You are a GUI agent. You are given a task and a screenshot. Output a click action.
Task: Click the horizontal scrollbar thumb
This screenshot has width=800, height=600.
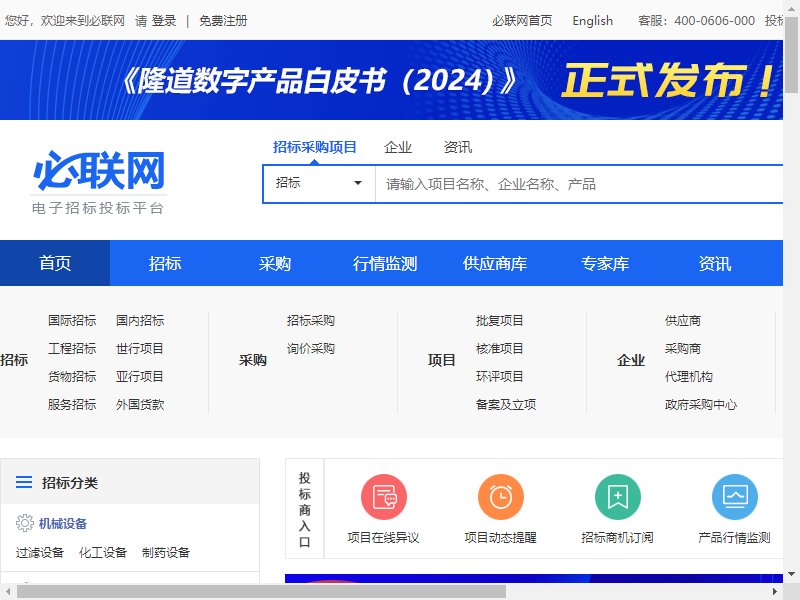[x=262, y=592]
